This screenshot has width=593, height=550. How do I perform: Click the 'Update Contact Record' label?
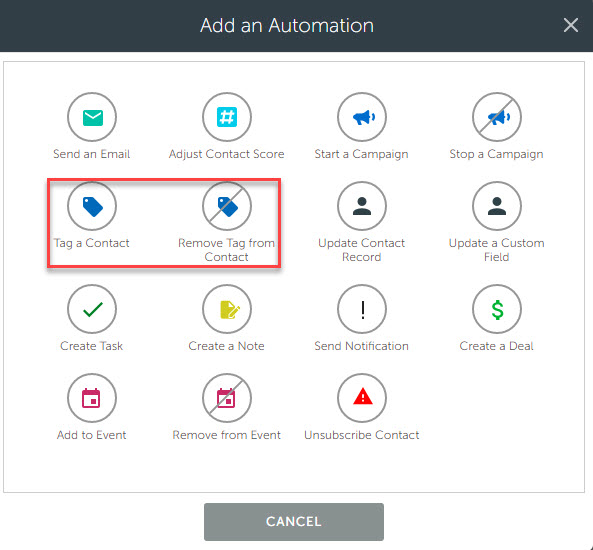(362, 250)
